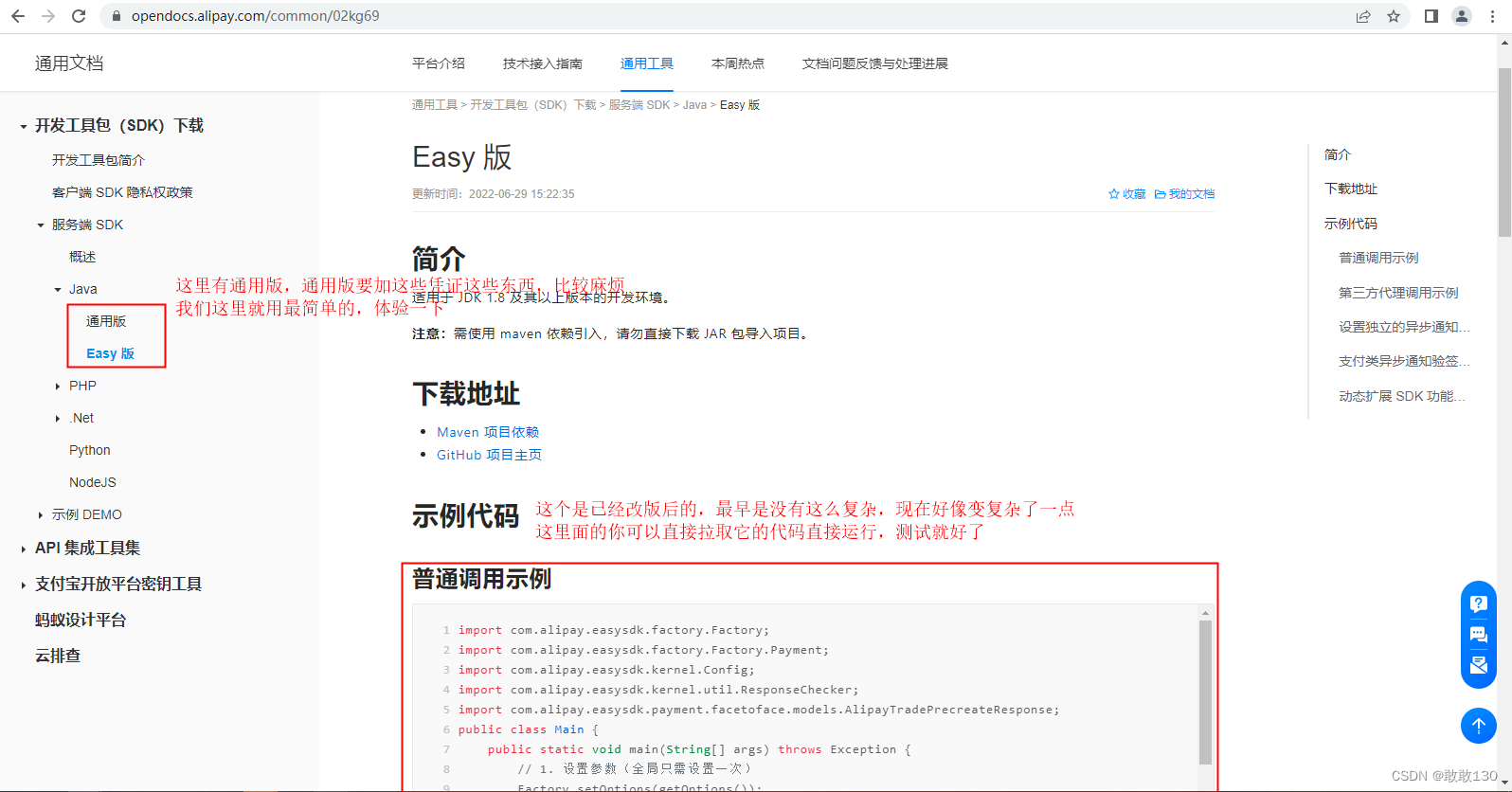
Task: Jump to 支付类异步通知验签… in the outline
Action: pos(1404,361)
